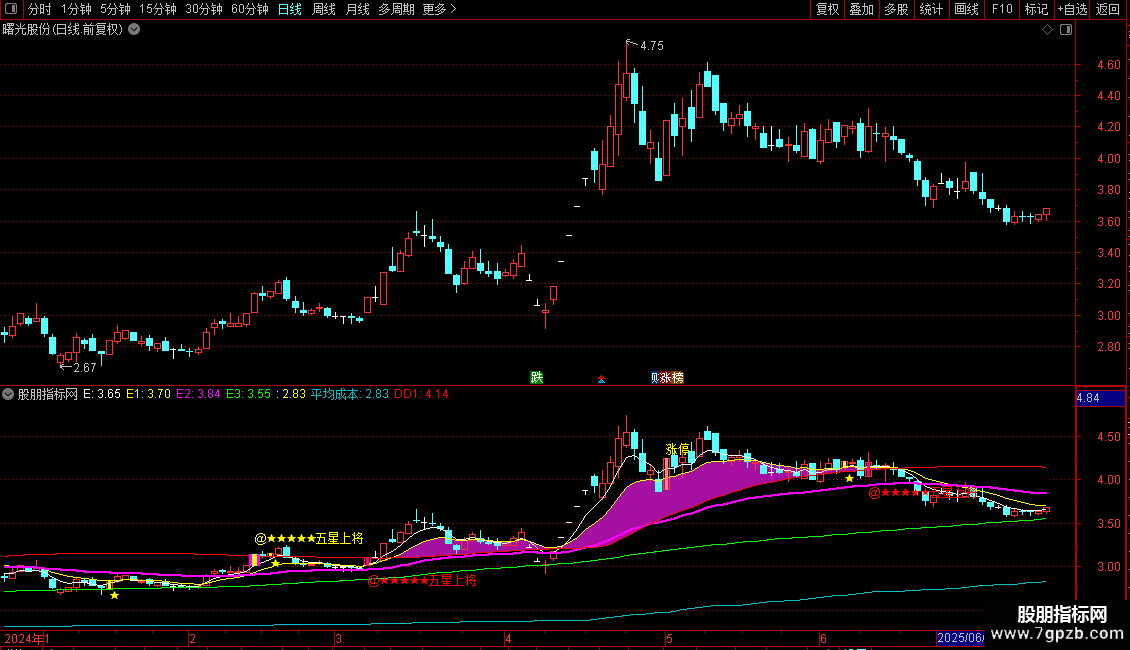Click the 统计 statistics button
The height and width of the screenshot is (650, 1130).
coord(931,9)
